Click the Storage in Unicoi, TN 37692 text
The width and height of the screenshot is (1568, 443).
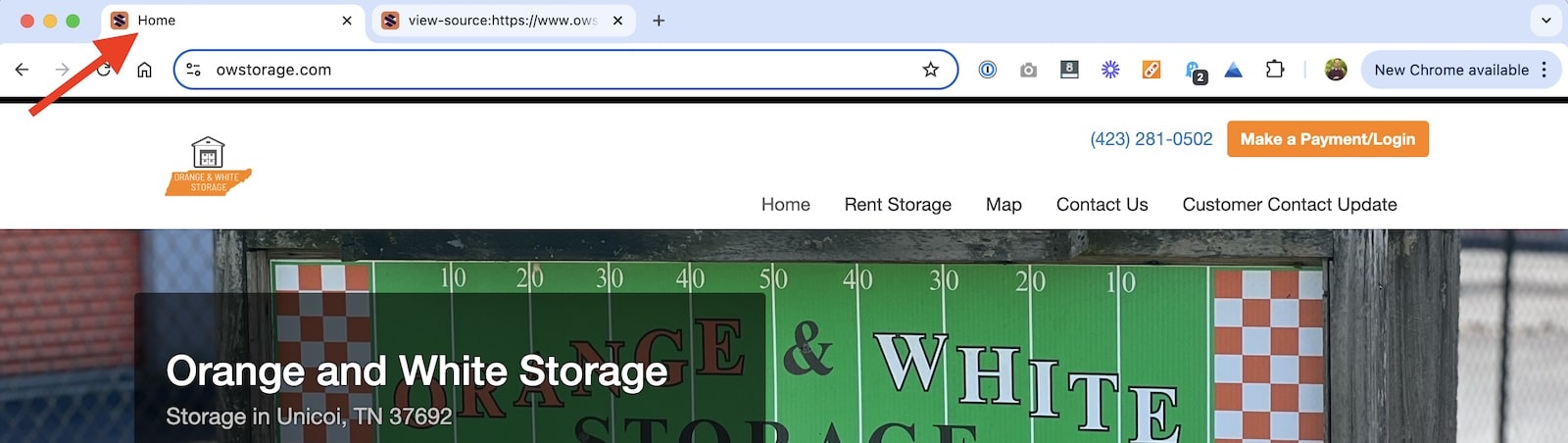tap(309, 417)
